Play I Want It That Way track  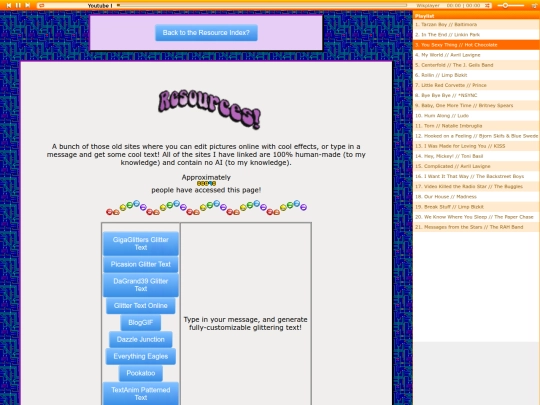tap(476, 176)
